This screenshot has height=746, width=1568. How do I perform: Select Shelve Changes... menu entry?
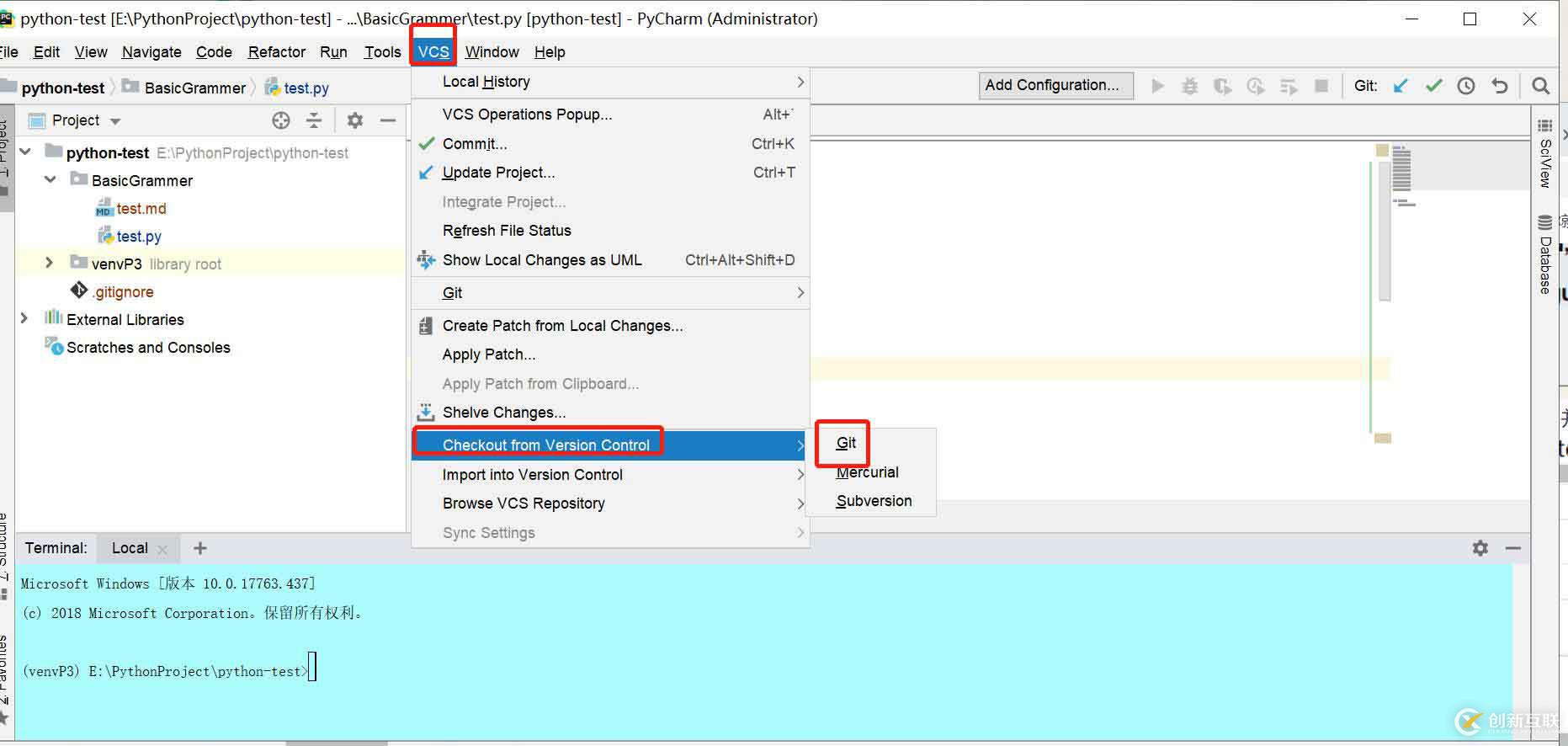(610, 413)
